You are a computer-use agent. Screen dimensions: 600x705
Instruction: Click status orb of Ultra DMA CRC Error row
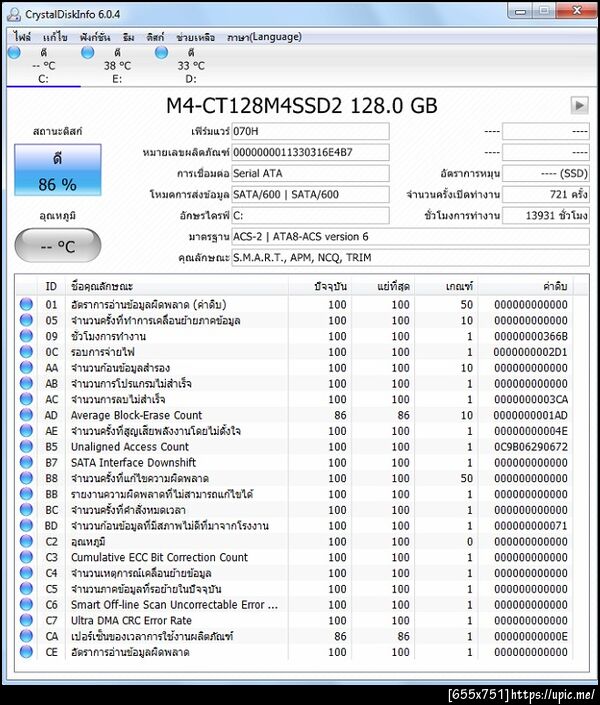pos(26,620)
